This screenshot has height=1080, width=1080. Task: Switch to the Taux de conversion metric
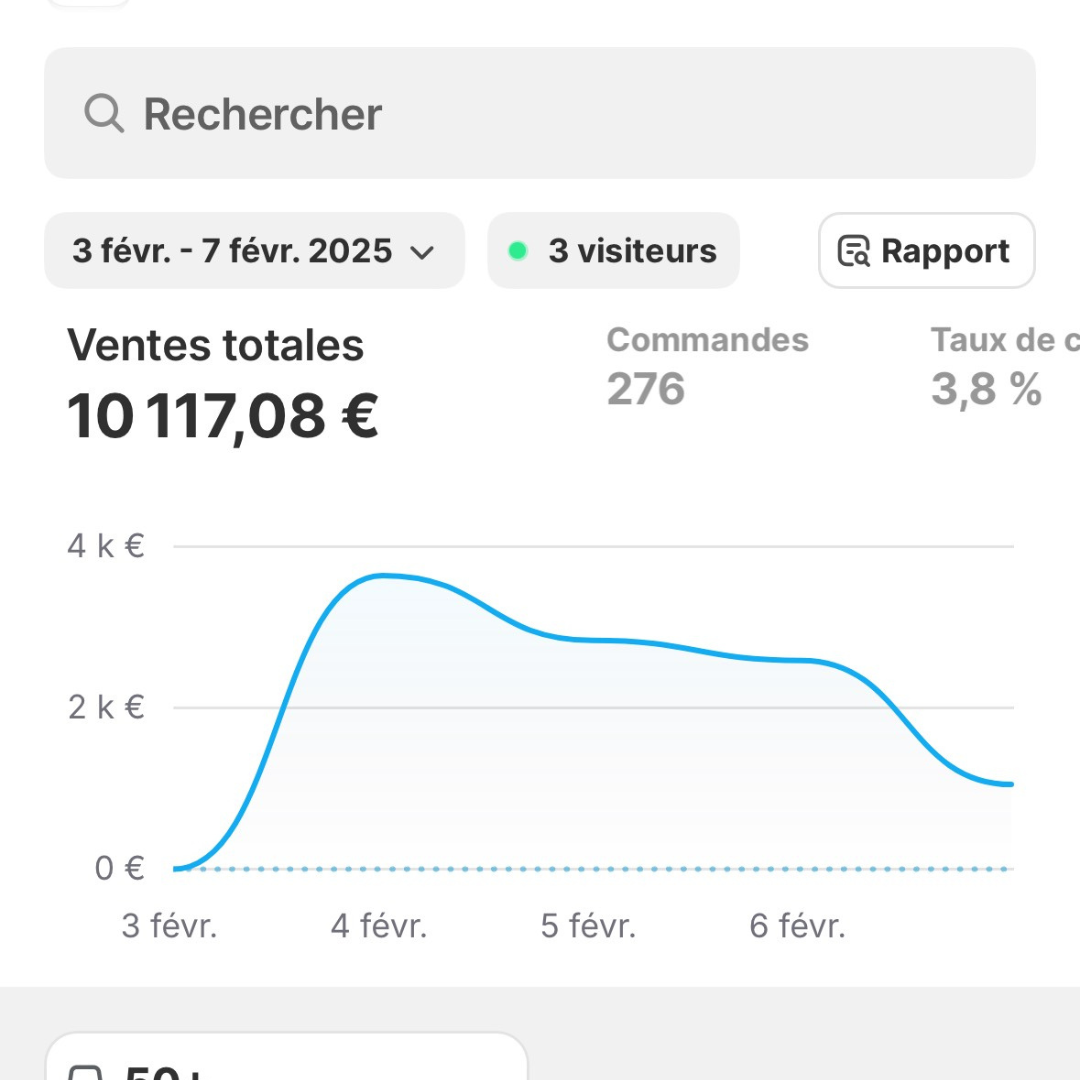[1005, 340]
